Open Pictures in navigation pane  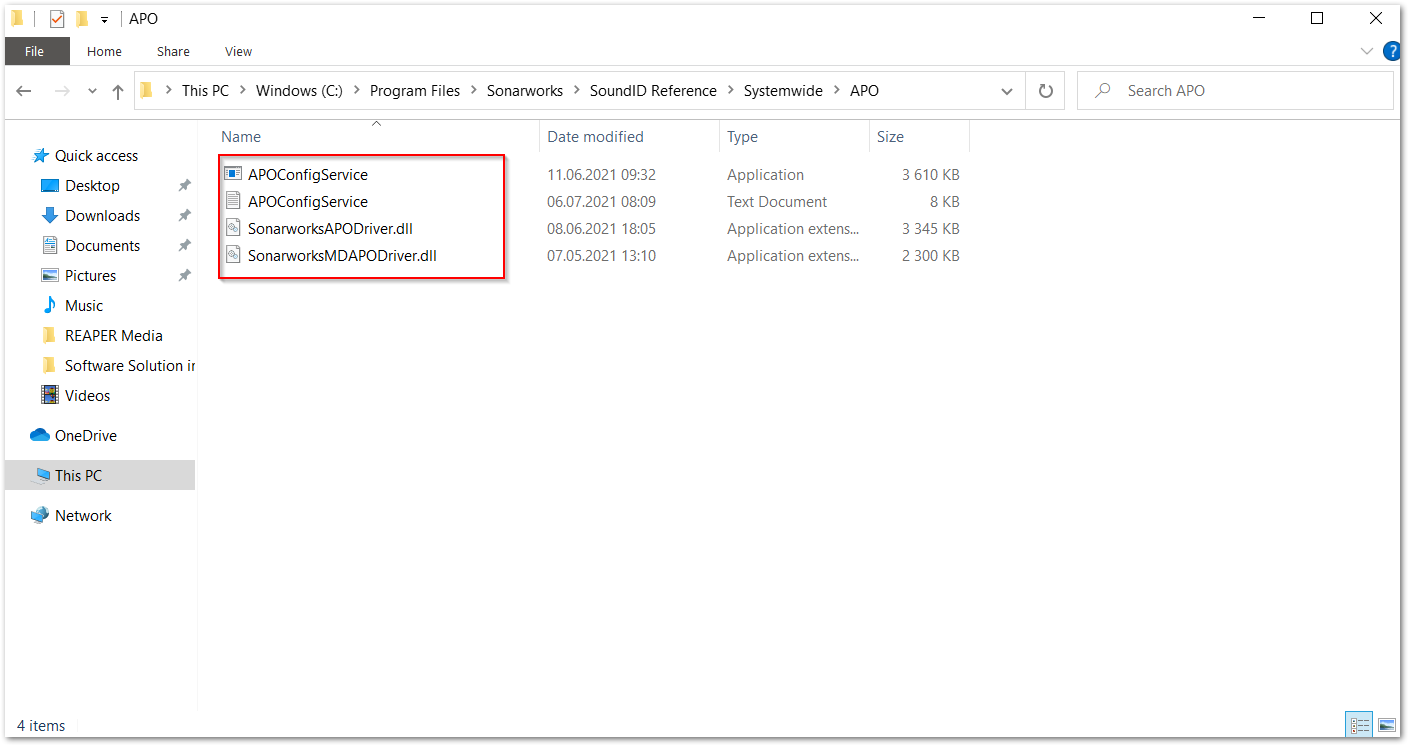pos(90,276)
